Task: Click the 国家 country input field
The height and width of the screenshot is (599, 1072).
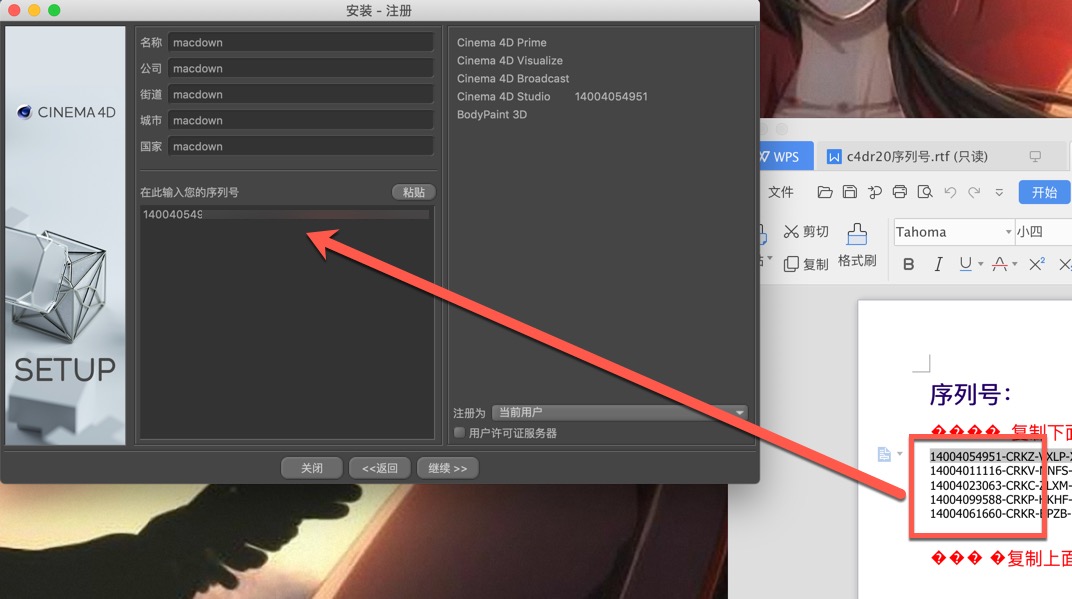Action: [x=300, y=146]
